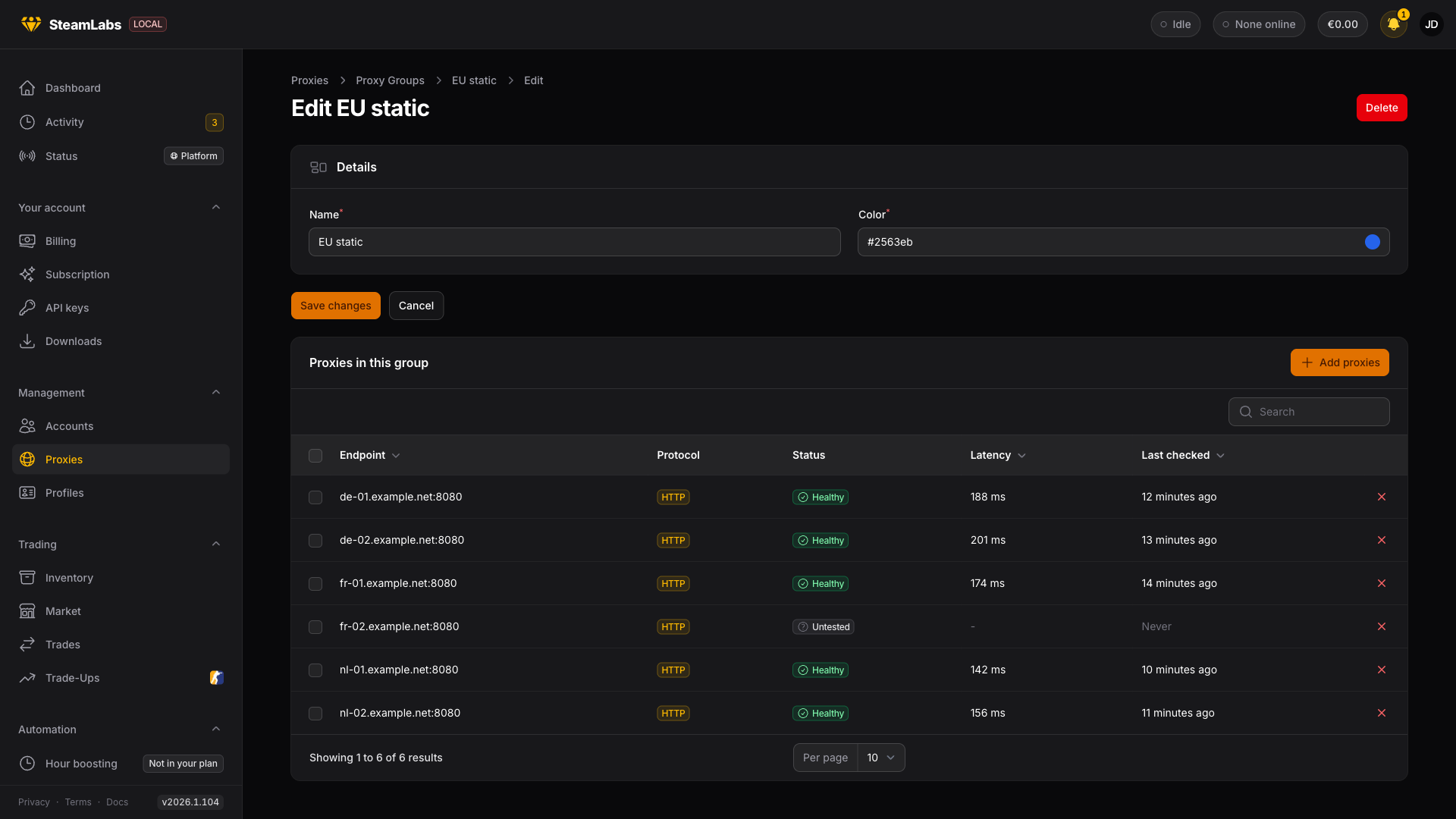Collapse the Your account section
The height and width of the screenshot is (819, 1456).
(216, 208)
